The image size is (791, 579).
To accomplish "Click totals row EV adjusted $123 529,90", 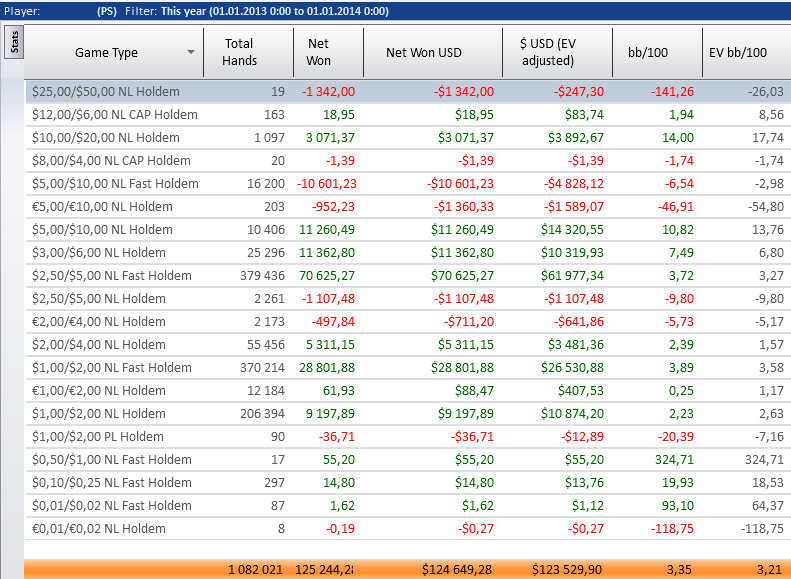I will [x=567, y=570].
